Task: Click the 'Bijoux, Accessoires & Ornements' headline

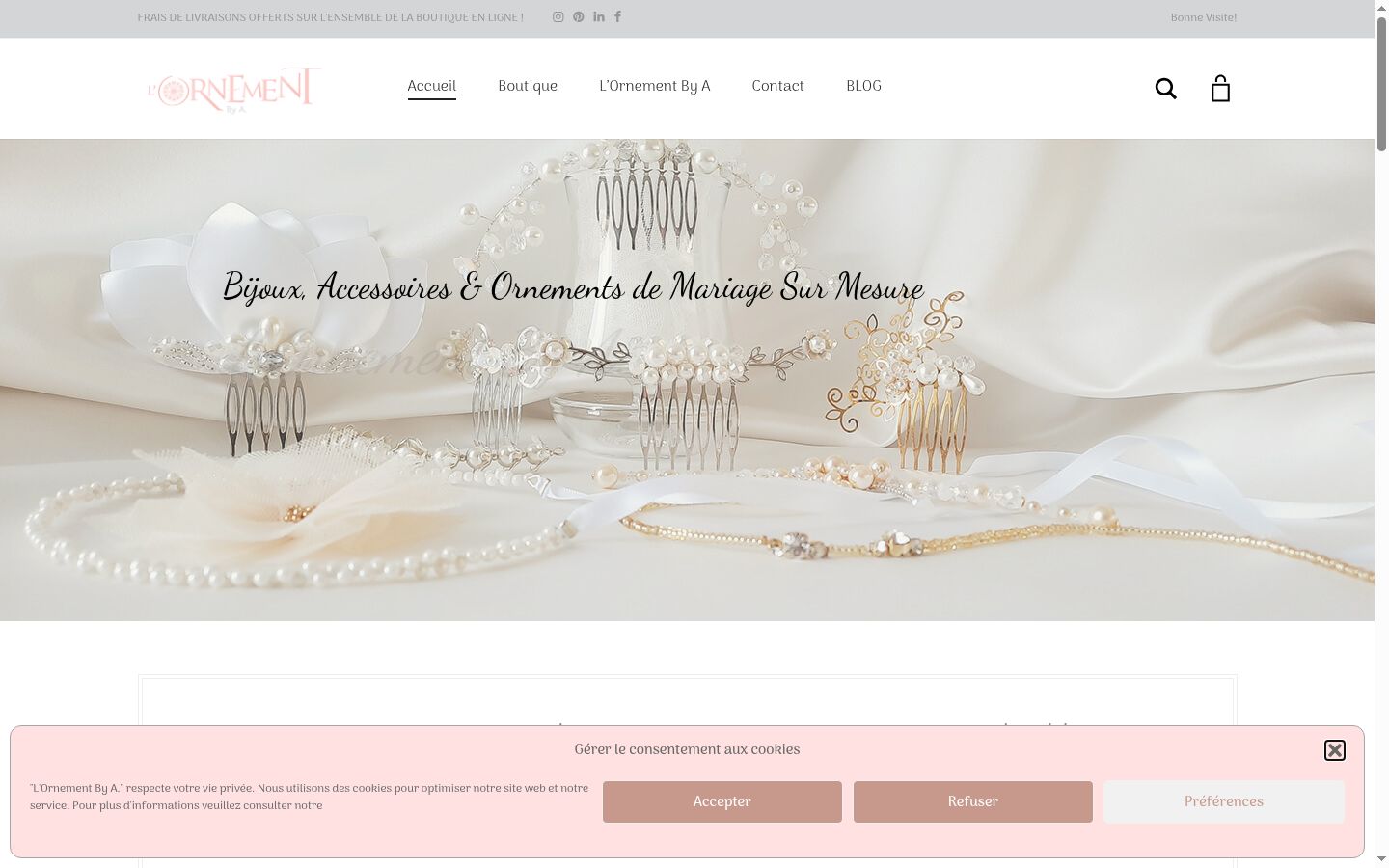Action: 573,287
